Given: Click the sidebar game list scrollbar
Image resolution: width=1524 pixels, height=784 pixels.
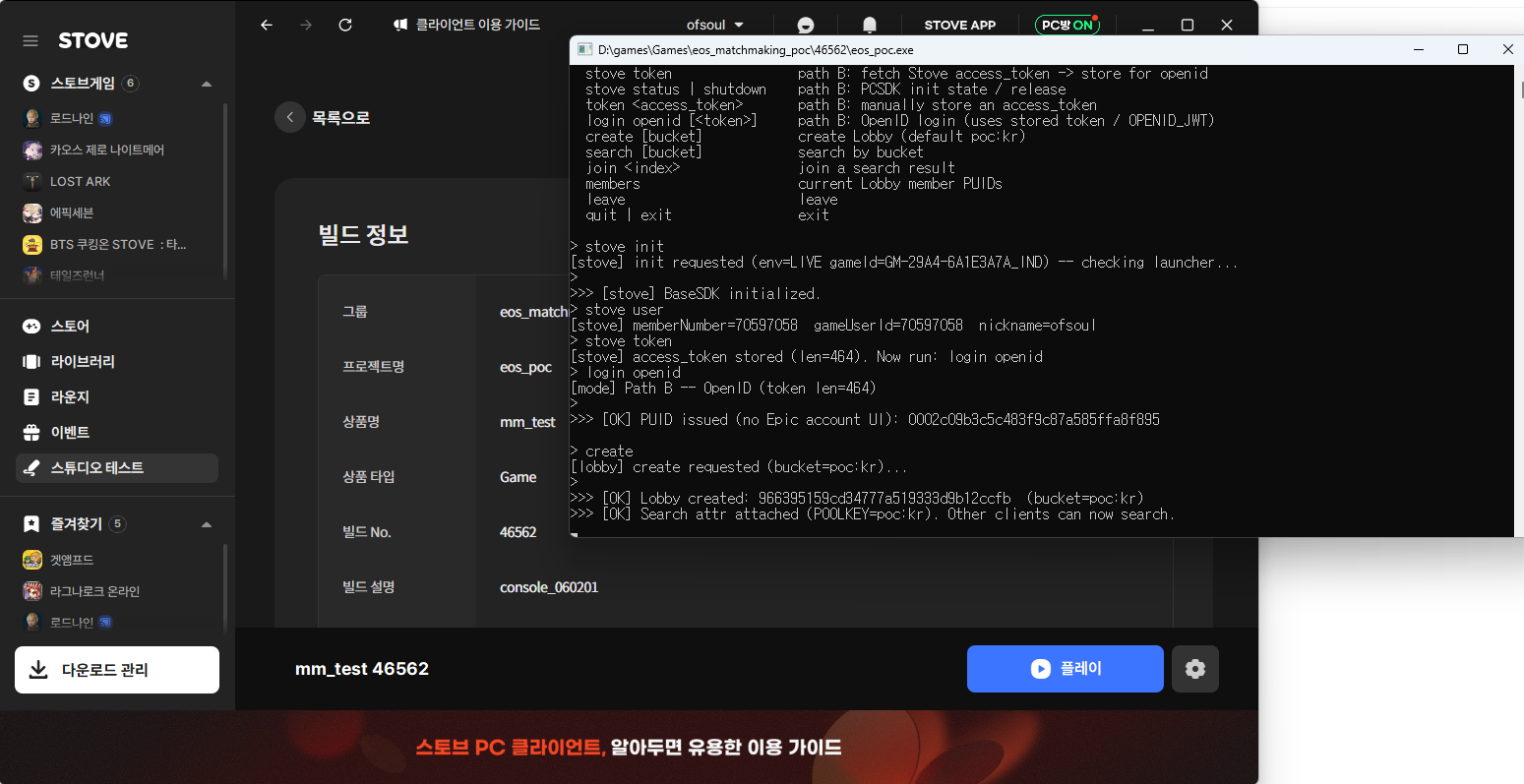Looking at the screenshot, I should 225,190.
